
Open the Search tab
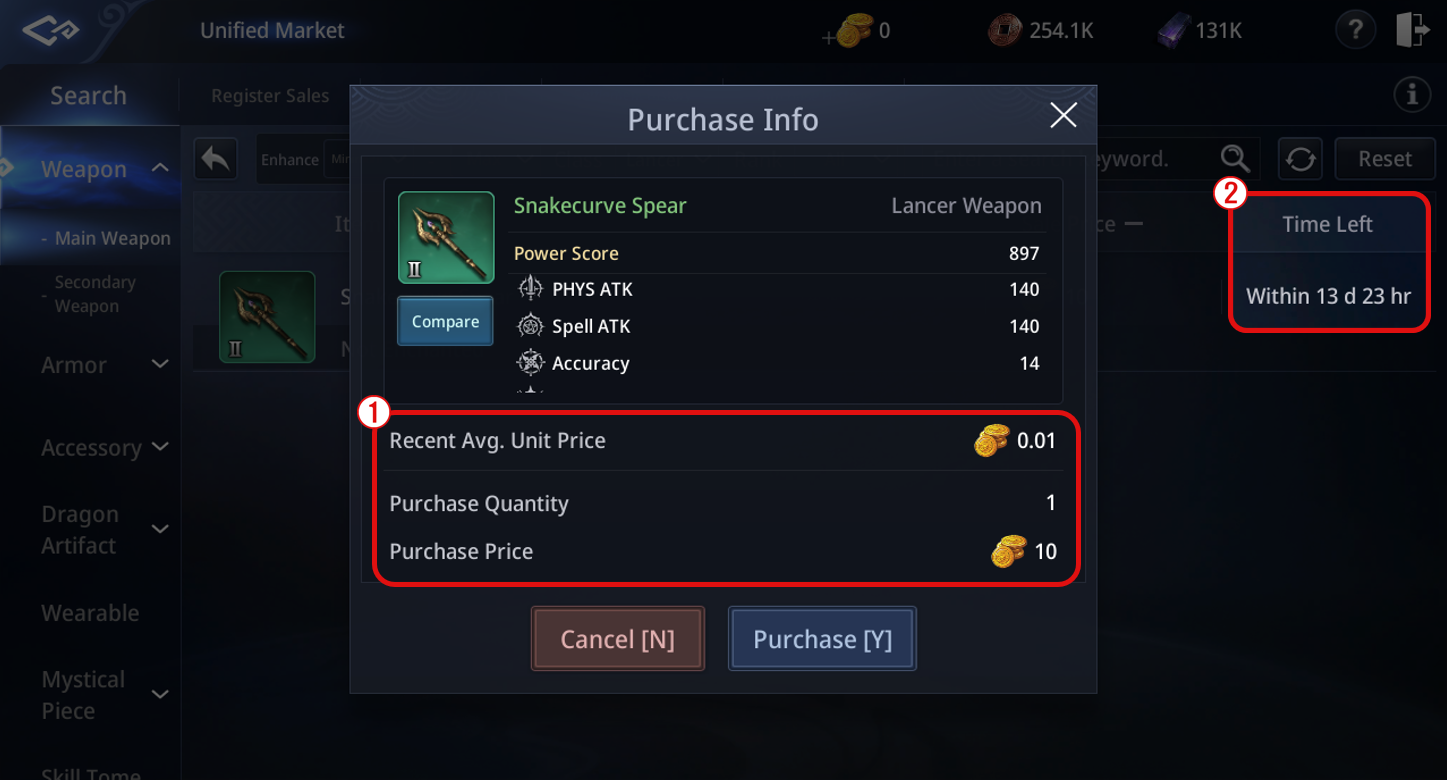pyautogui.click(x=89, y=96)
